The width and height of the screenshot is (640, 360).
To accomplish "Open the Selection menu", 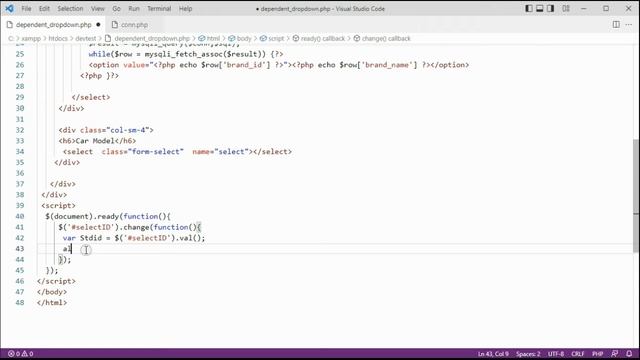I will click(70, 9).
